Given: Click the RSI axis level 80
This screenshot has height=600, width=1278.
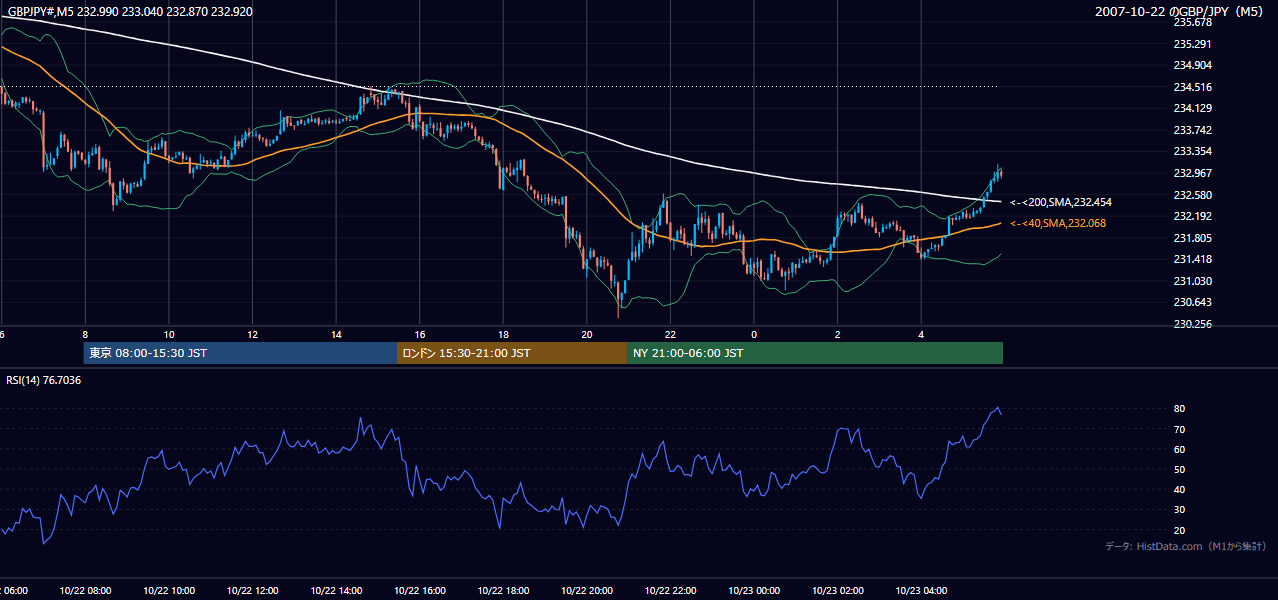Looking at the screenshot, I should pos(1180,409).
